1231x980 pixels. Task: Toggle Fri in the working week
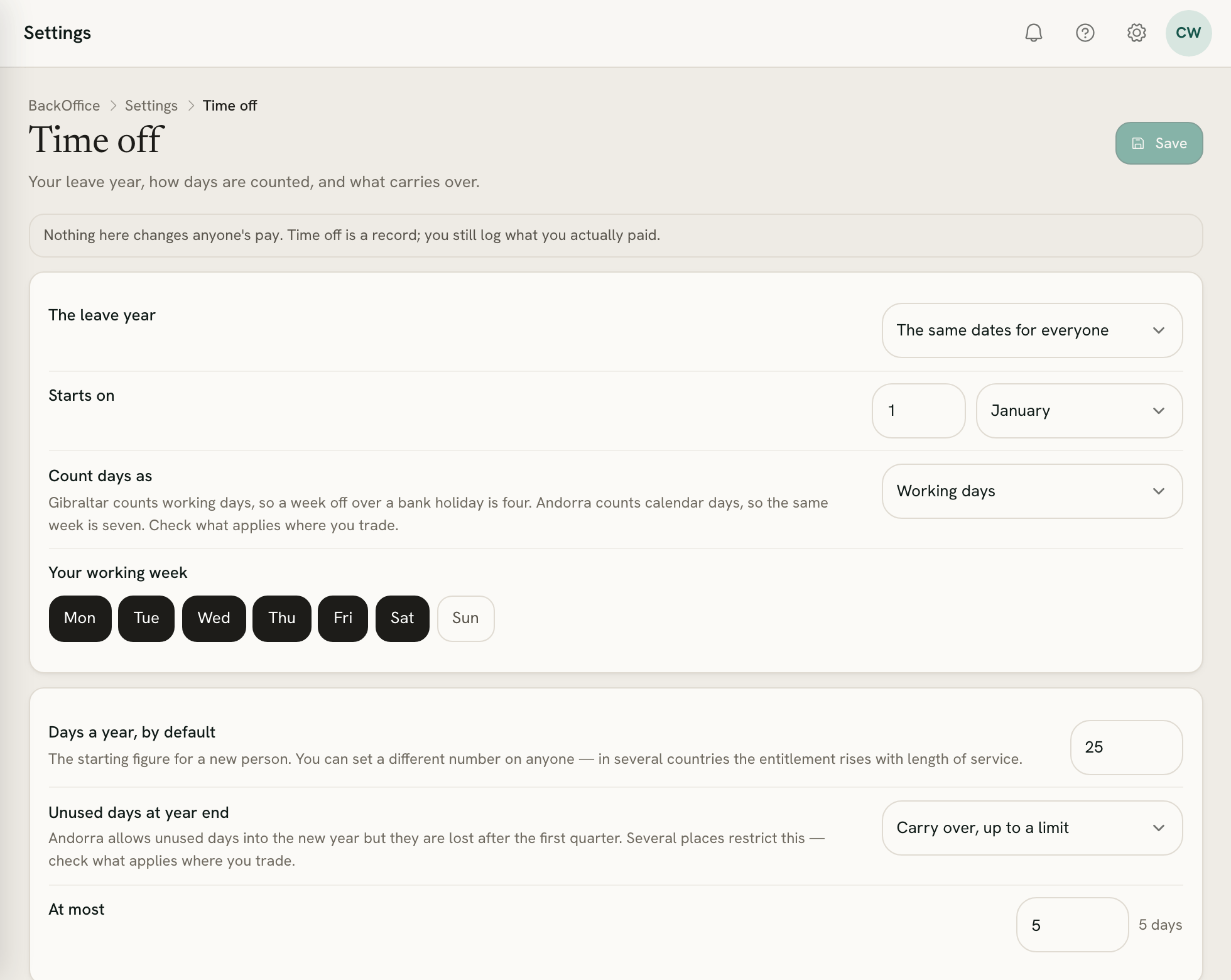[342, 618]
